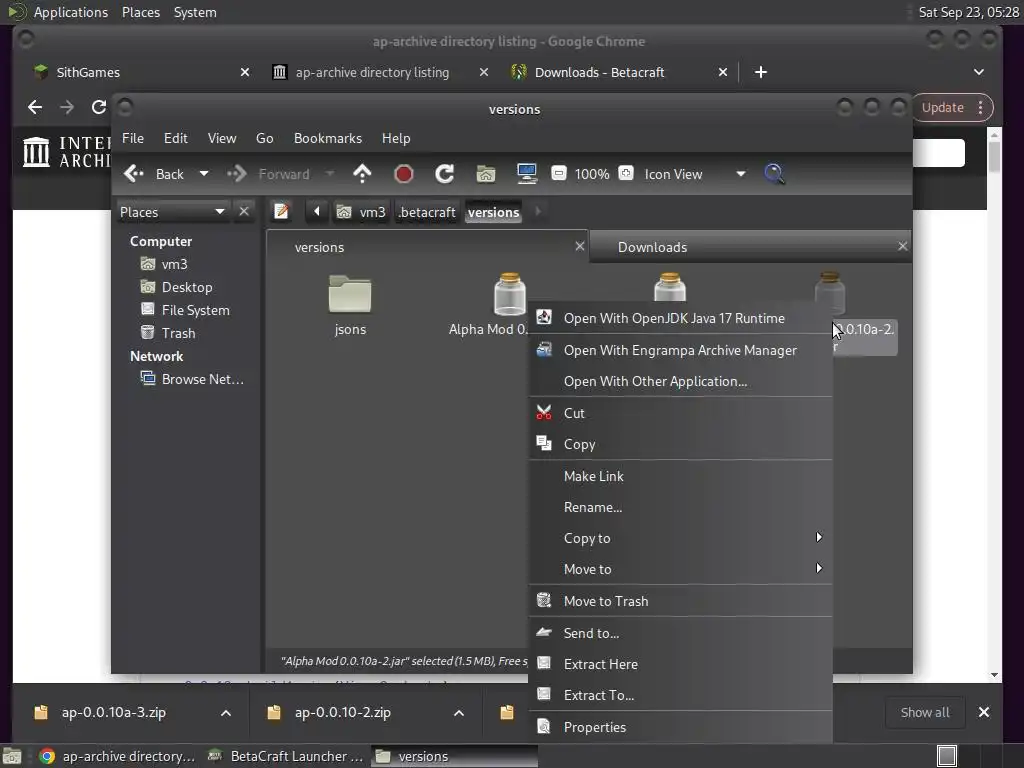
Task: Open a new Chrome tab
Action: pos(760,72)
